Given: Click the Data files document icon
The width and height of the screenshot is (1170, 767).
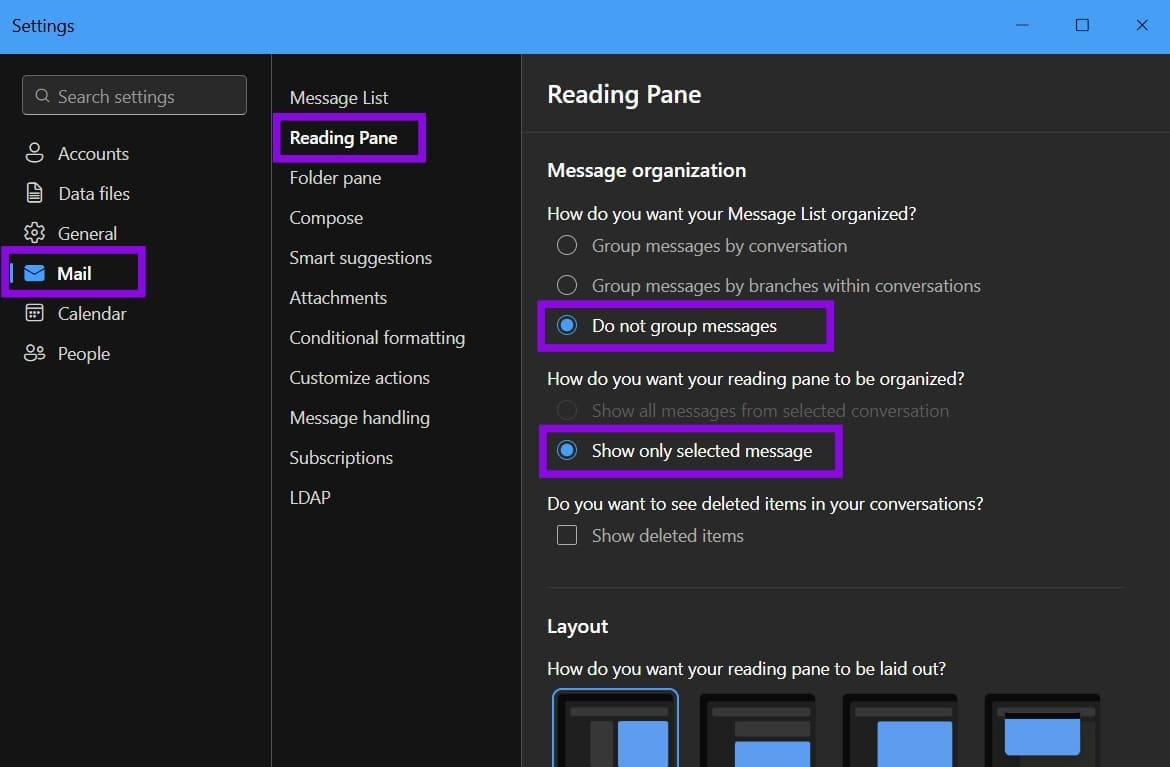Looking at the screenshot, I should click(x=34, y=193).
